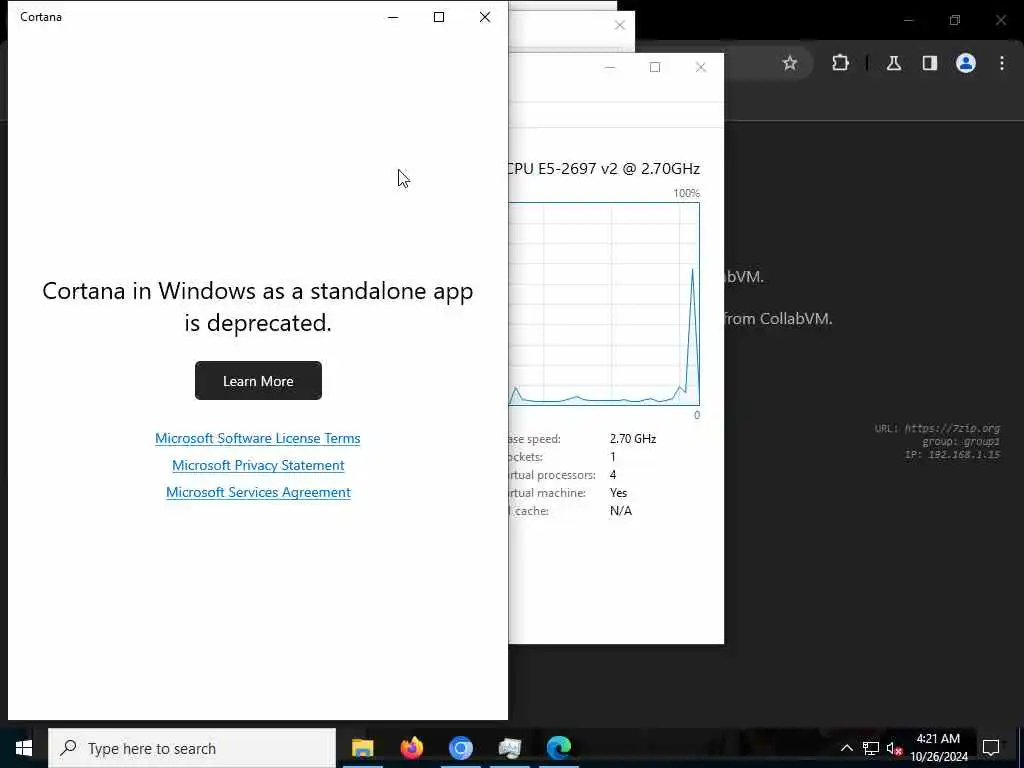This screenshot has height=768, width=1024.
Task: Bookmark this page with Chrome star icon
Action: tap(790, 63)
